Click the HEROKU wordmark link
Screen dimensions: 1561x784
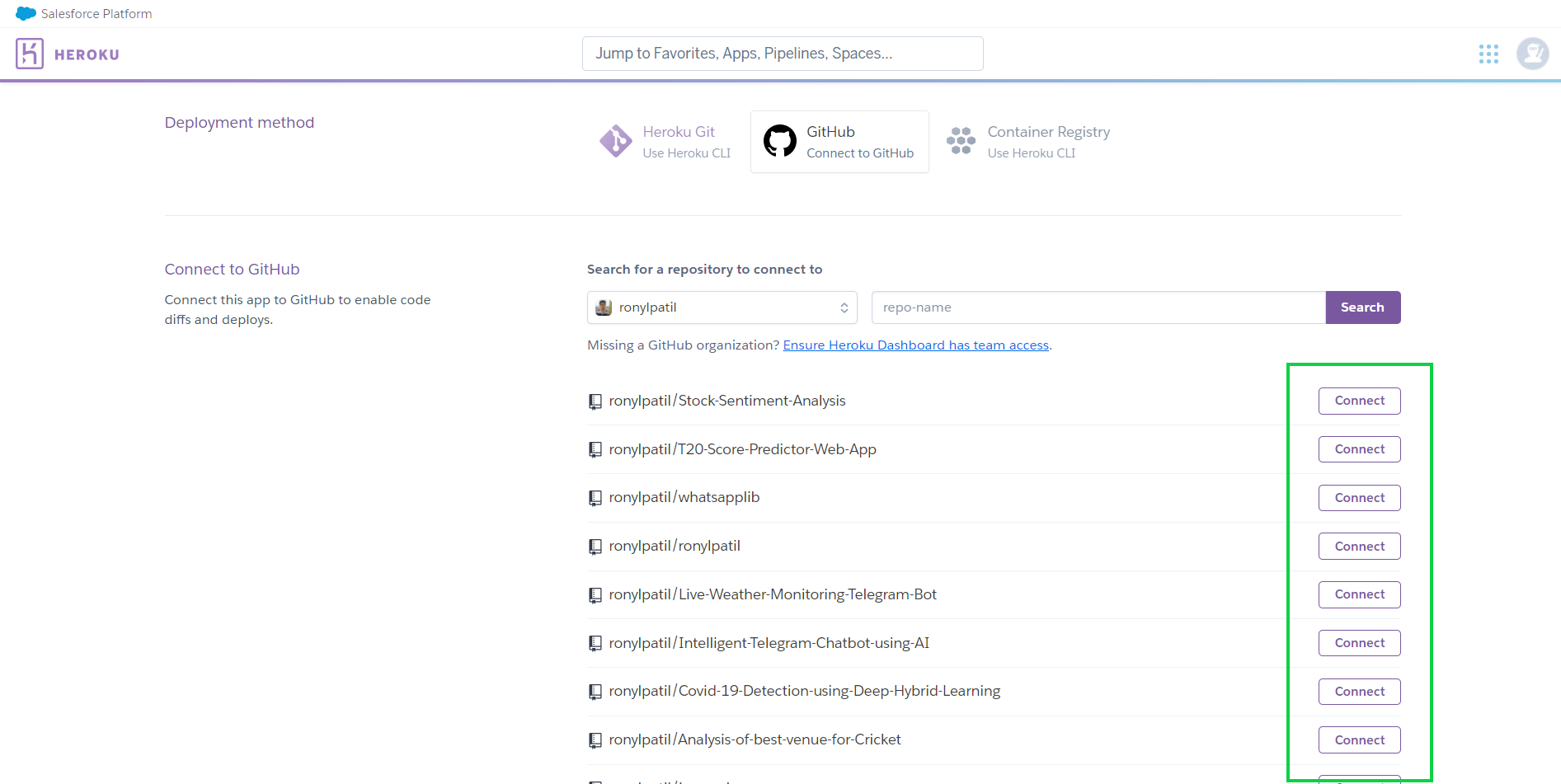point(87,54)
